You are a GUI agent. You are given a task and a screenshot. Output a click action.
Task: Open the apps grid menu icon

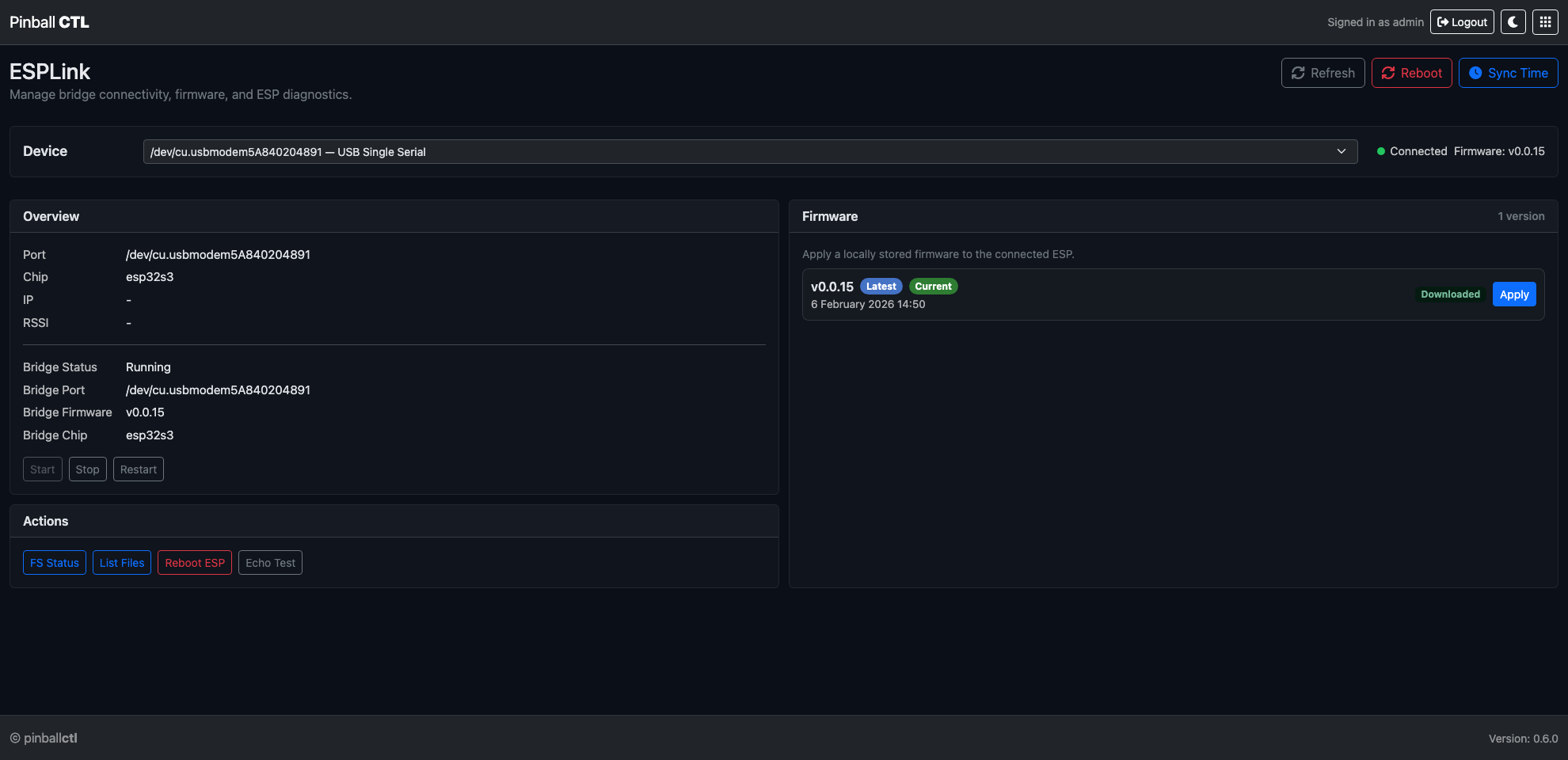[x=1545, y=22]
